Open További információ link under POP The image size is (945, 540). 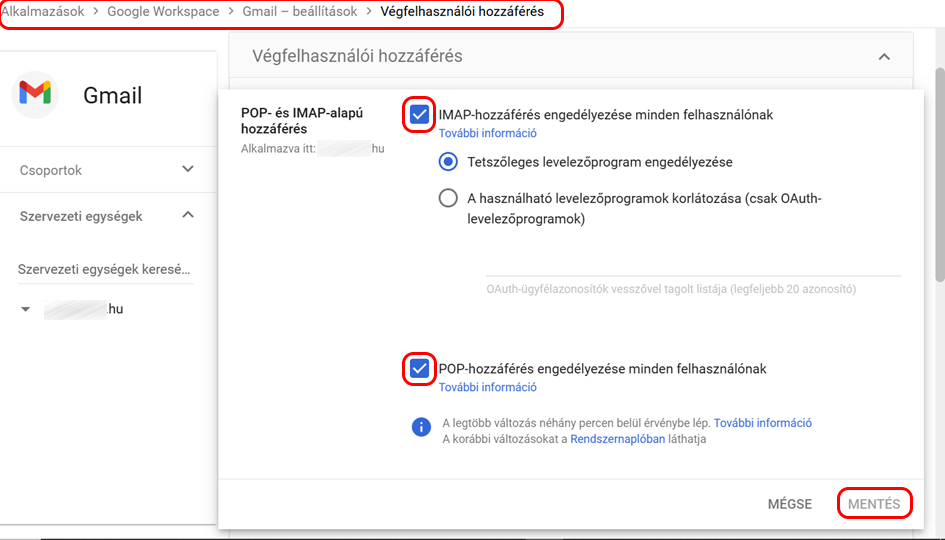pos(488,387)
